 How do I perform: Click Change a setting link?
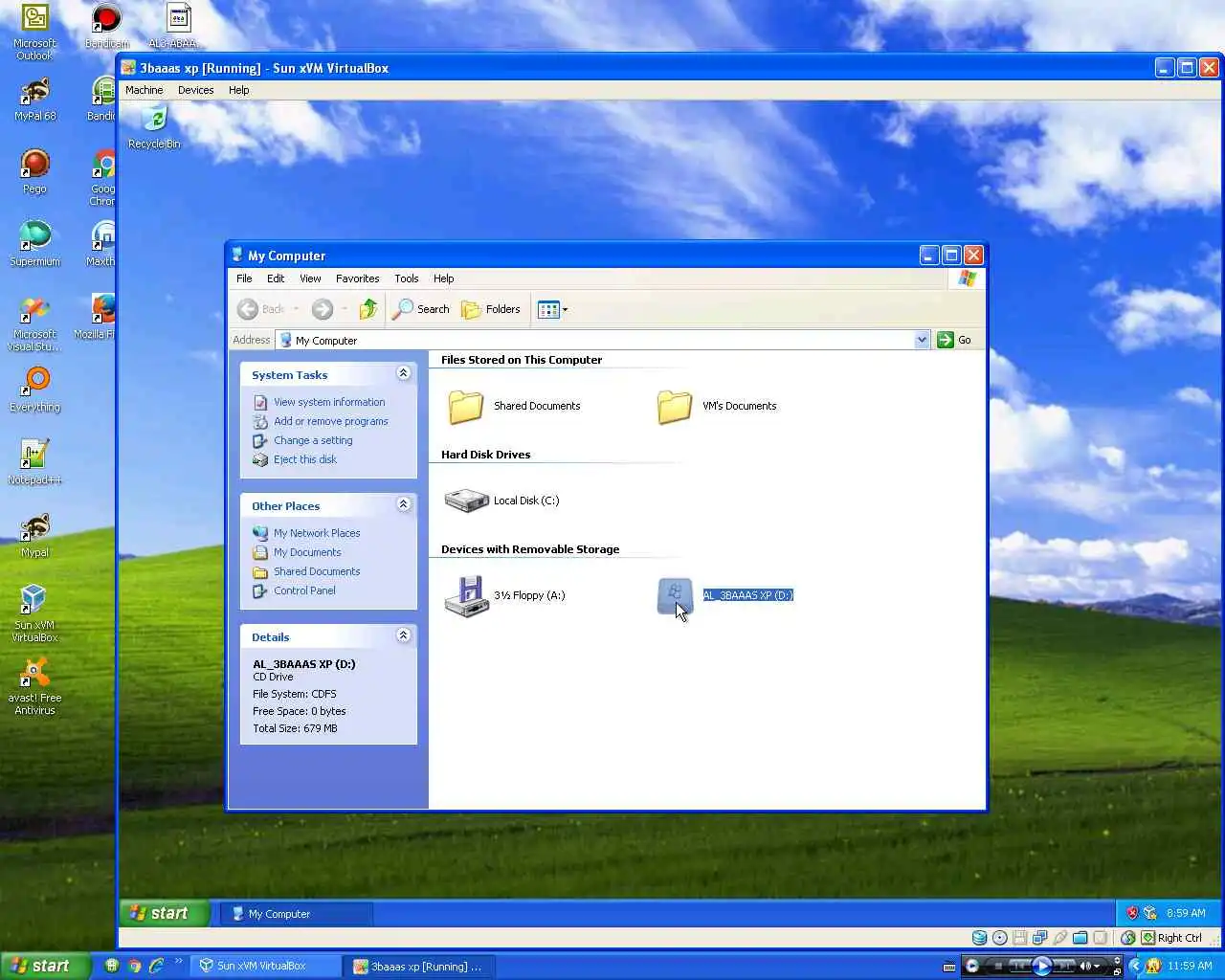pos(313,440)
